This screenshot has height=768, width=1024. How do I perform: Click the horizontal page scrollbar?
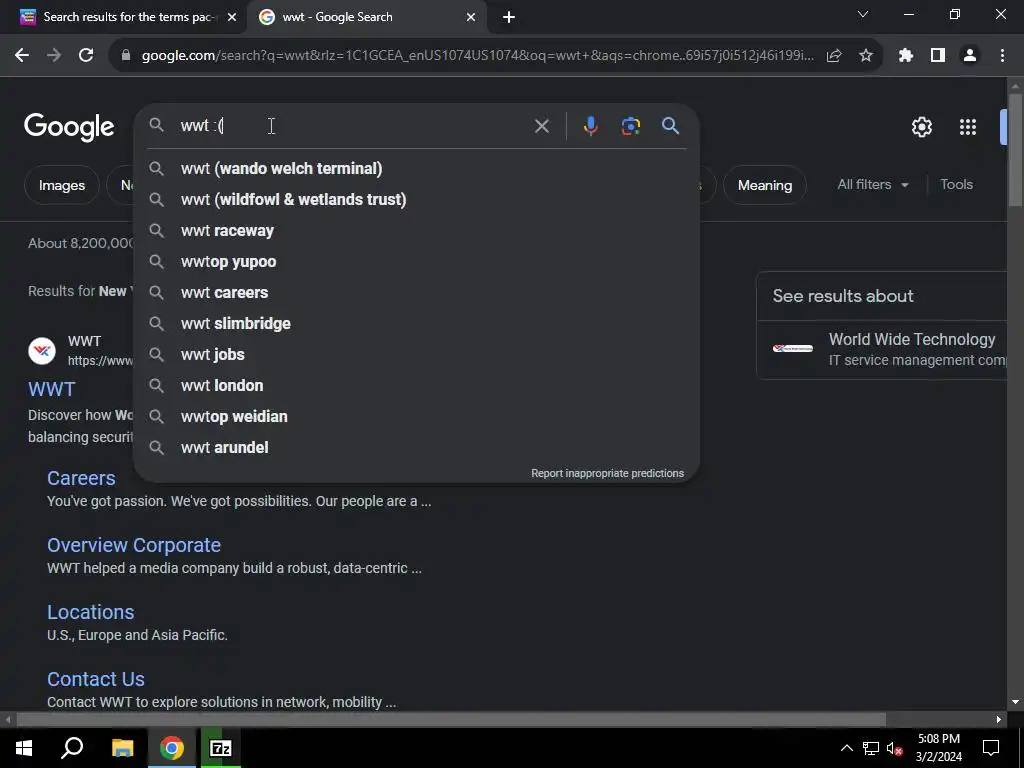point(451,720)
